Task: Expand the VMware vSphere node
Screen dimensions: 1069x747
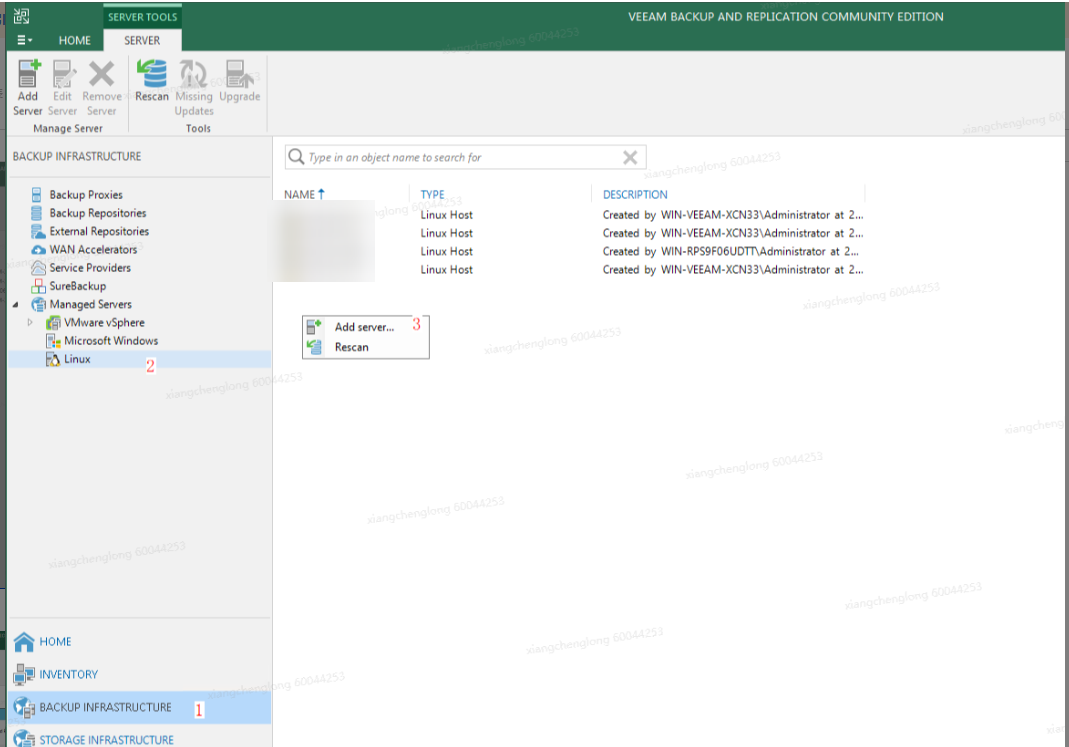Action: pos(31,323)
